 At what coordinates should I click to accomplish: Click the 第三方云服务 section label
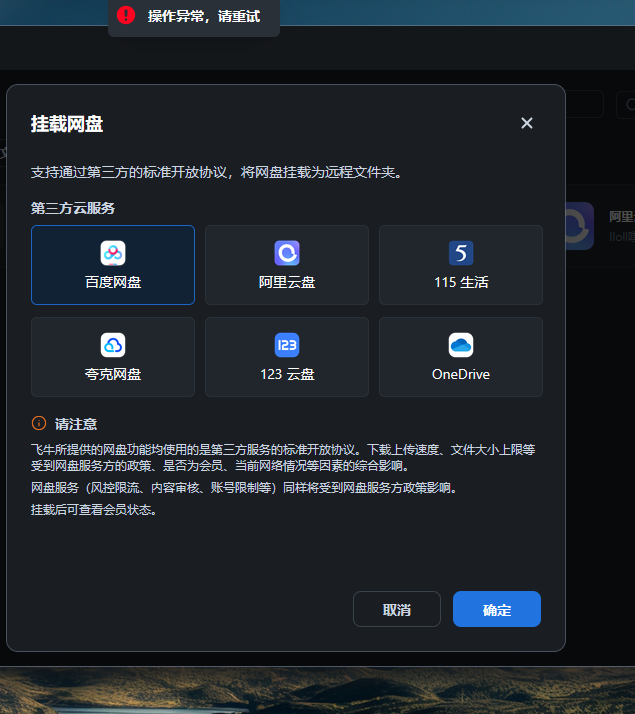point(73,209)
